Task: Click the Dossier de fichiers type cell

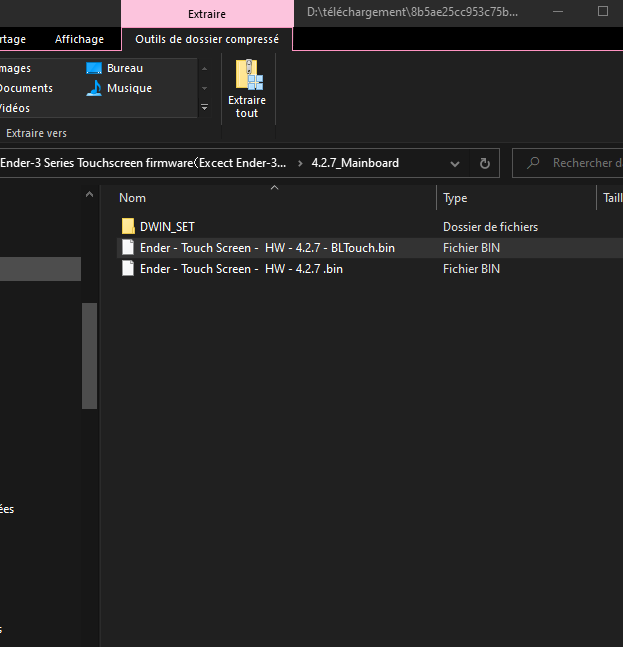Action: (491, 227)
